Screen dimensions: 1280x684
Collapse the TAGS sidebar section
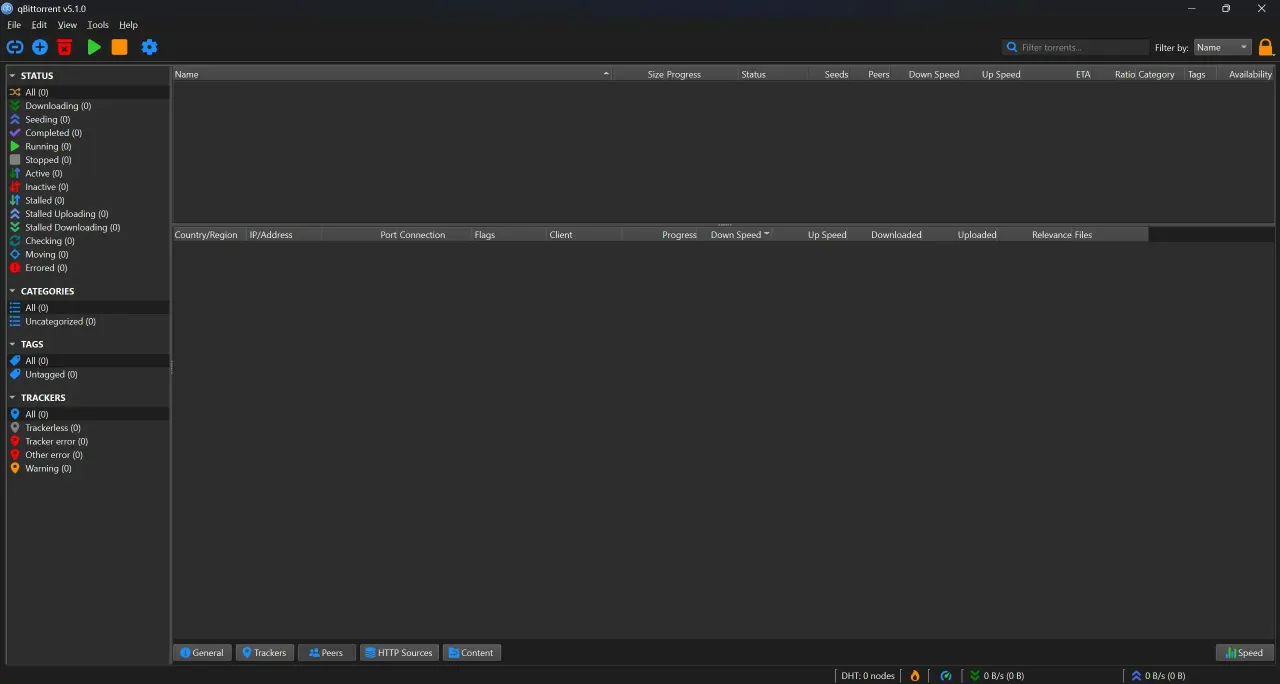[x=12, y=344]
